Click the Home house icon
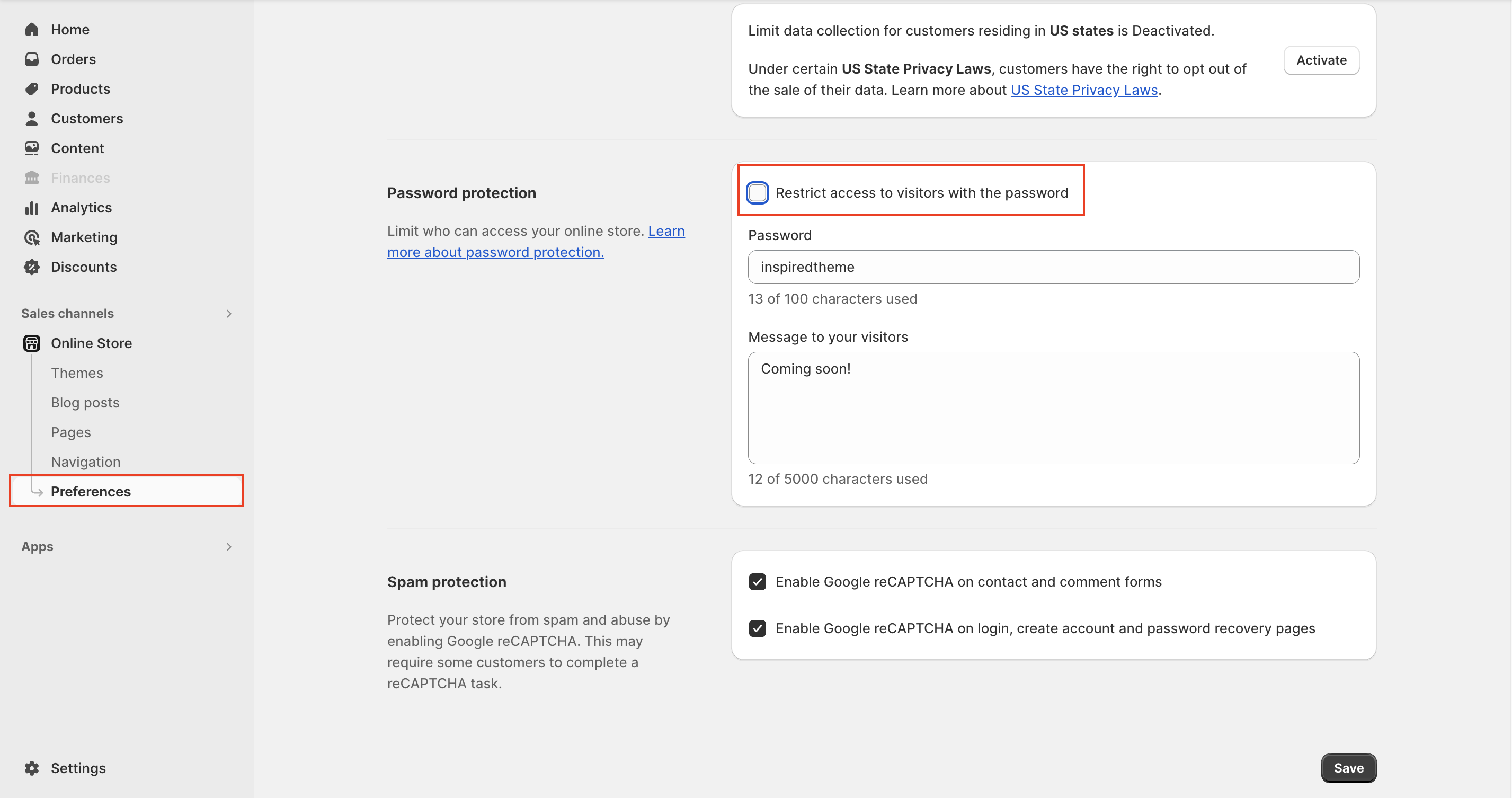 coord(32,29)
